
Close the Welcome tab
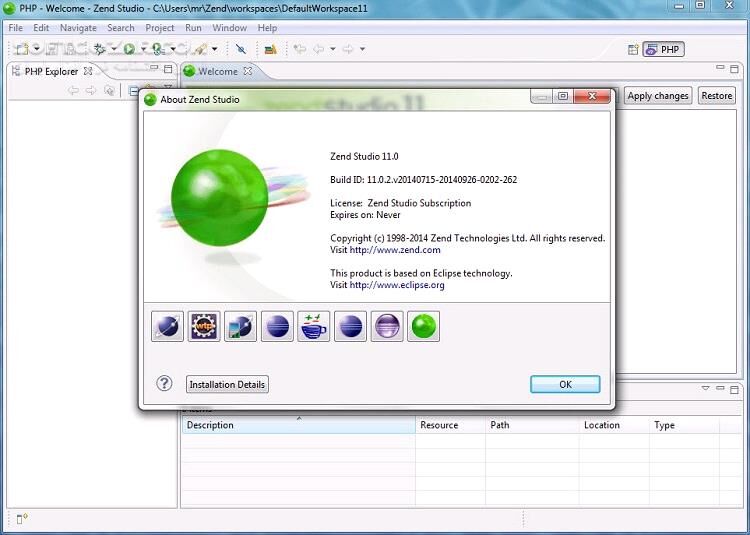[x=247, y=71]
